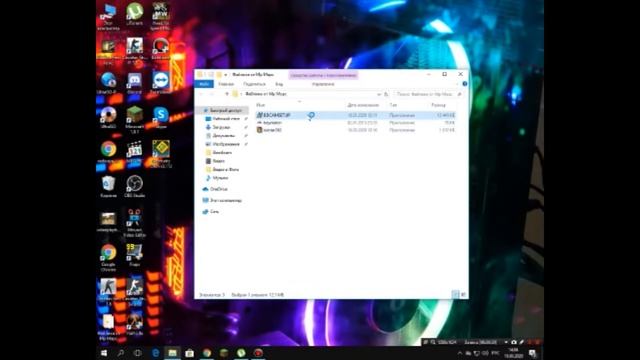Launch Minecraft from the desktop shortcut
Image resolution: width=640 pixels, height=360 pixels.
[x=134, y=119]
